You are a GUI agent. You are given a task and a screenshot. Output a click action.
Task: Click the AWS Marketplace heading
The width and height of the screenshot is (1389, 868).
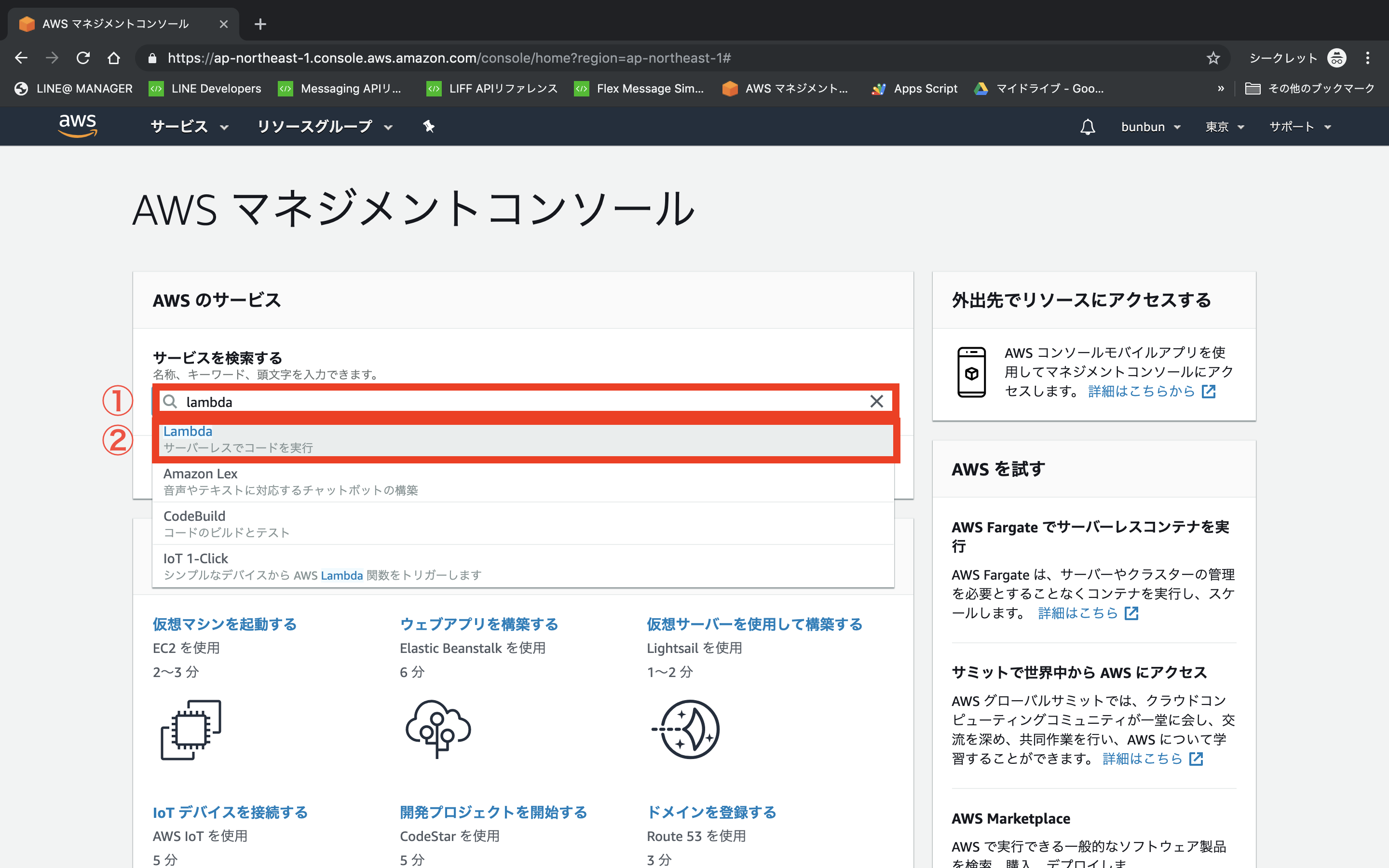1011,819
